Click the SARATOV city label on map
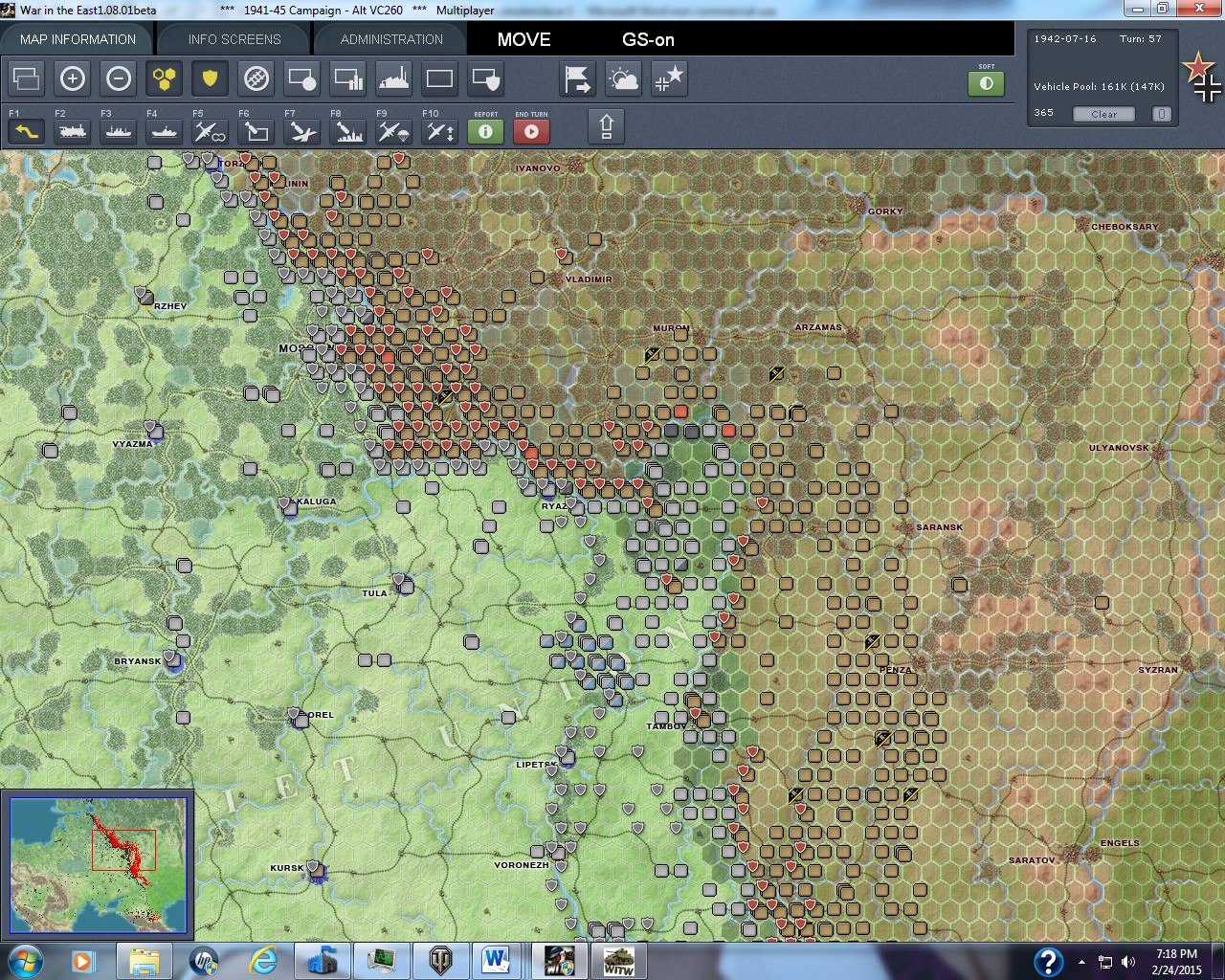This screenshot has width=1225, height=980. point(1032,860)
